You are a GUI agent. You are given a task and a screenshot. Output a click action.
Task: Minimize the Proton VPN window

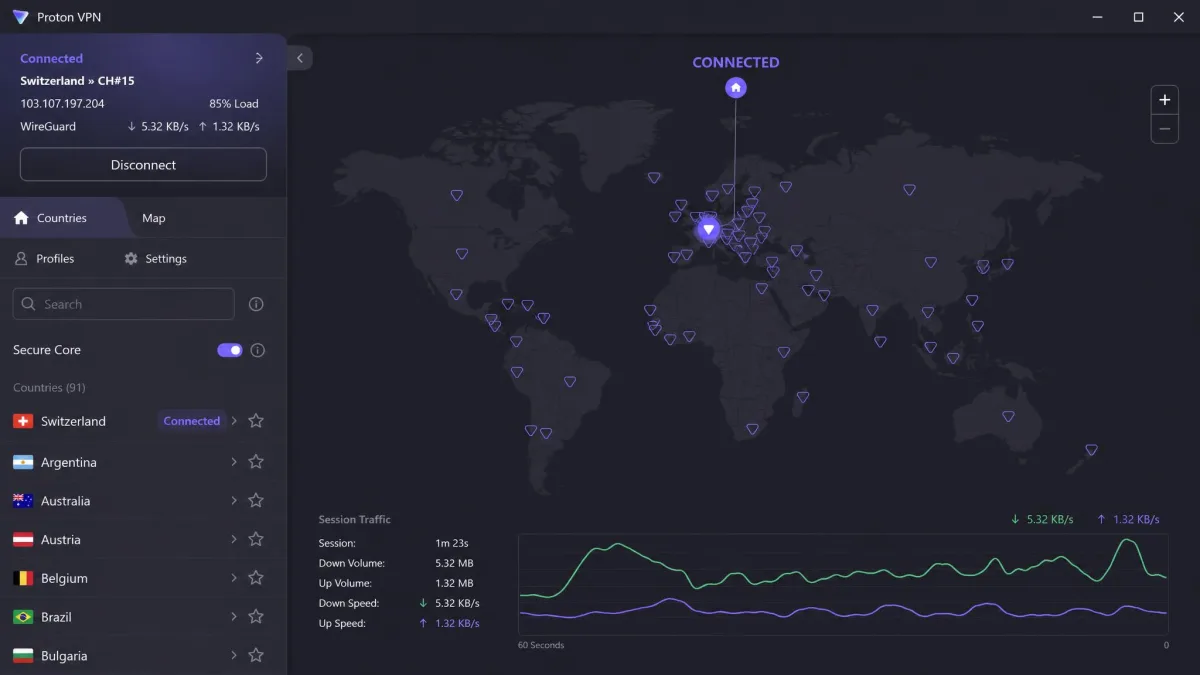click(x=1097, y=17)
